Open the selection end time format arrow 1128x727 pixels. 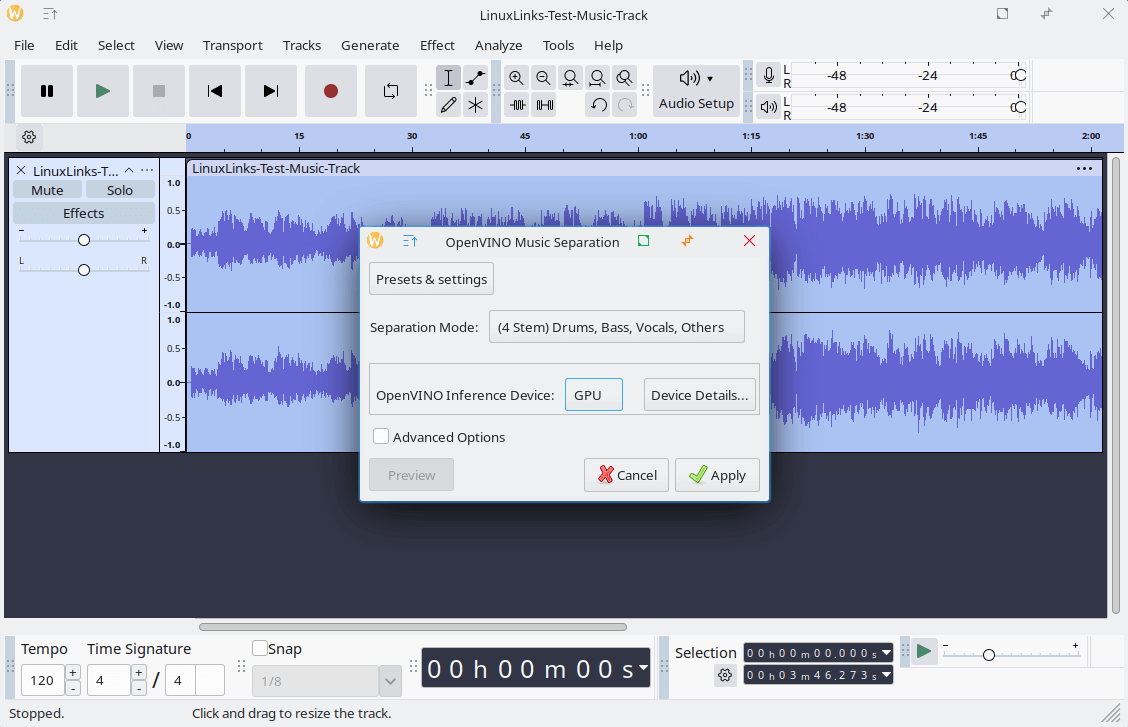coord(886,675)
